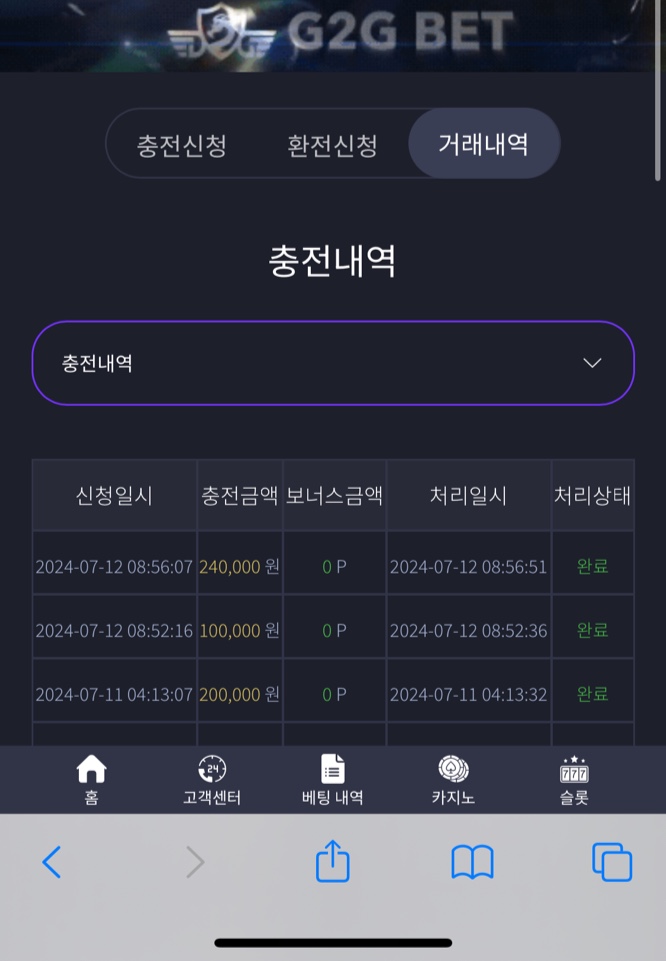Screen dimensions: 666x961
Task: Expand the 충전내역 dropdown chevron
Action: click(x=592, y=363)
